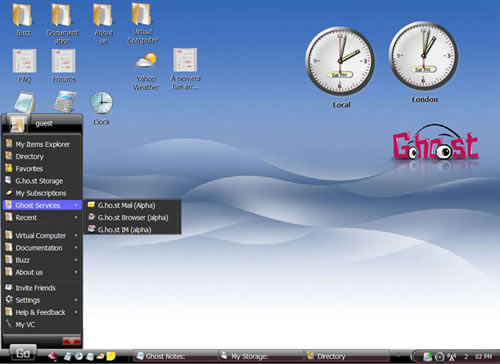Click the London analog clock widget
This screenshot has width=500, height=364.
coord(423,56)
